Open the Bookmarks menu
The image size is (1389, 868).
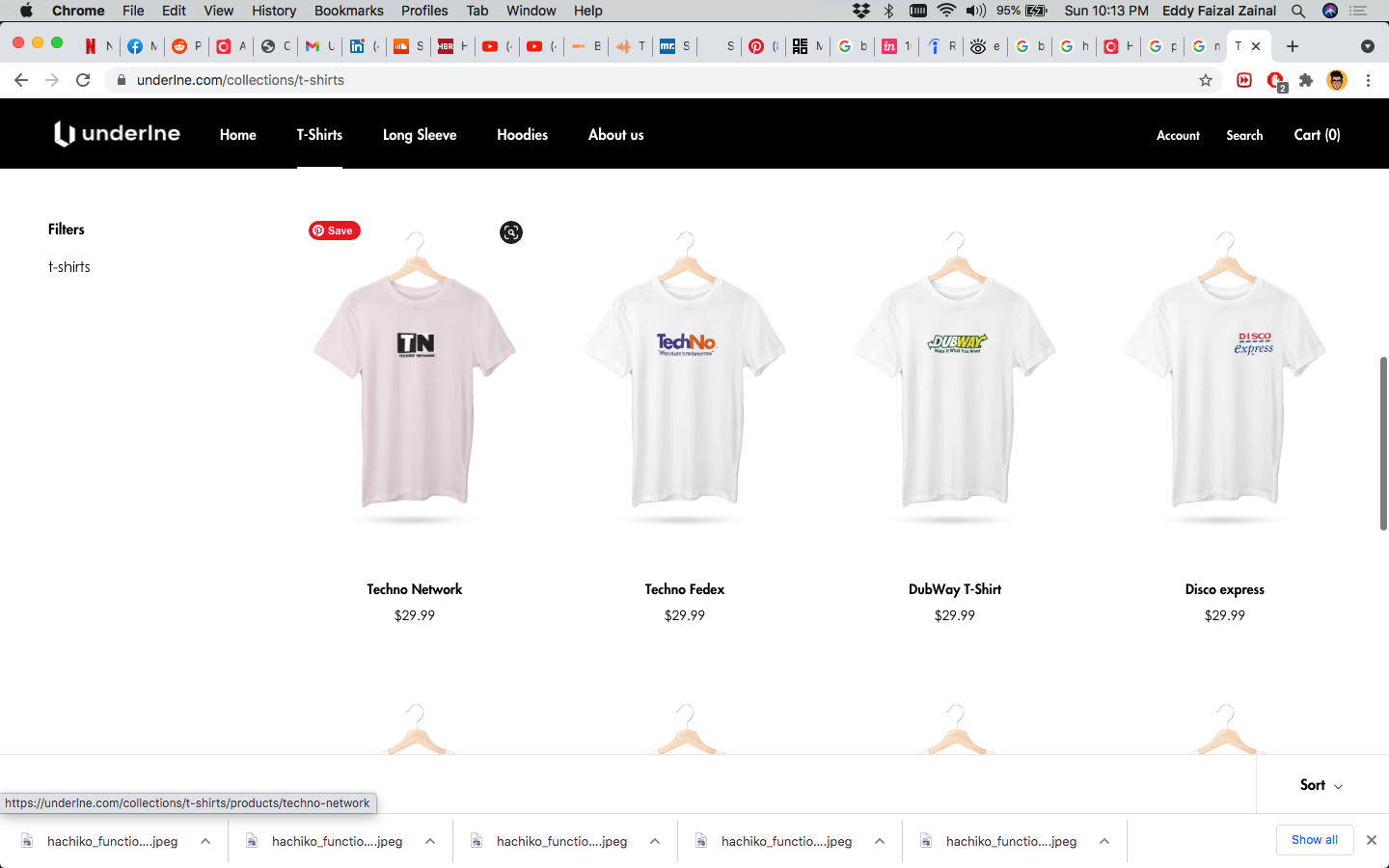coord(348,11)
